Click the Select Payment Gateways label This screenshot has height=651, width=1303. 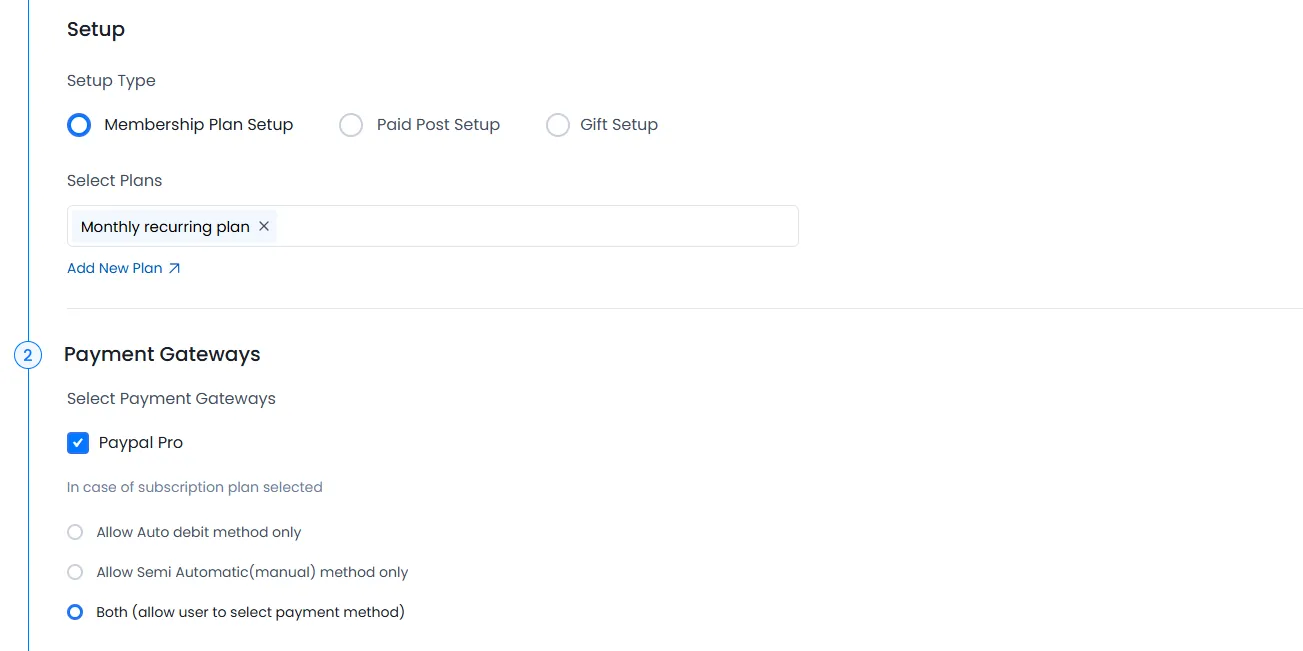[170, 398]
